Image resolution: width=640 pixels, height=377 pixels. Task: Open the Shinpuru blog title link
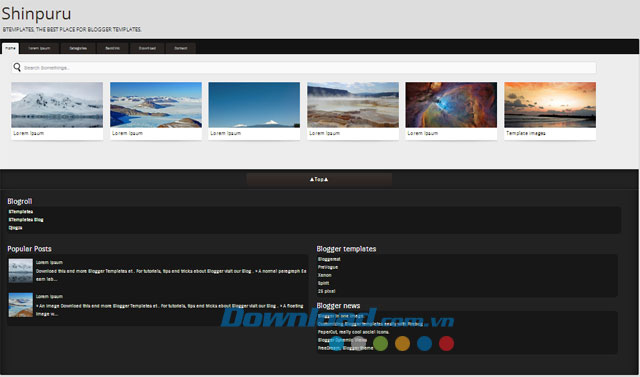[36, 14]
